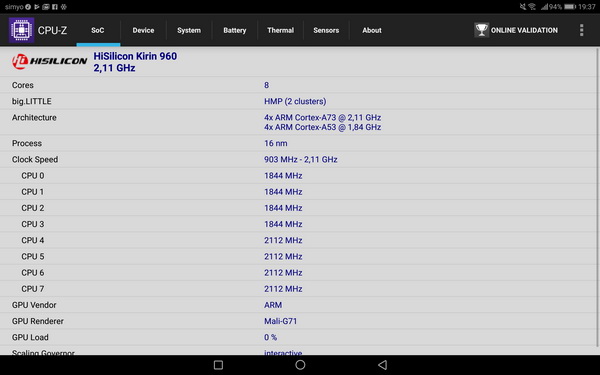Switch to the System tab
The width and height of the screenshot is (600, 375).
[x=189, y=30]
